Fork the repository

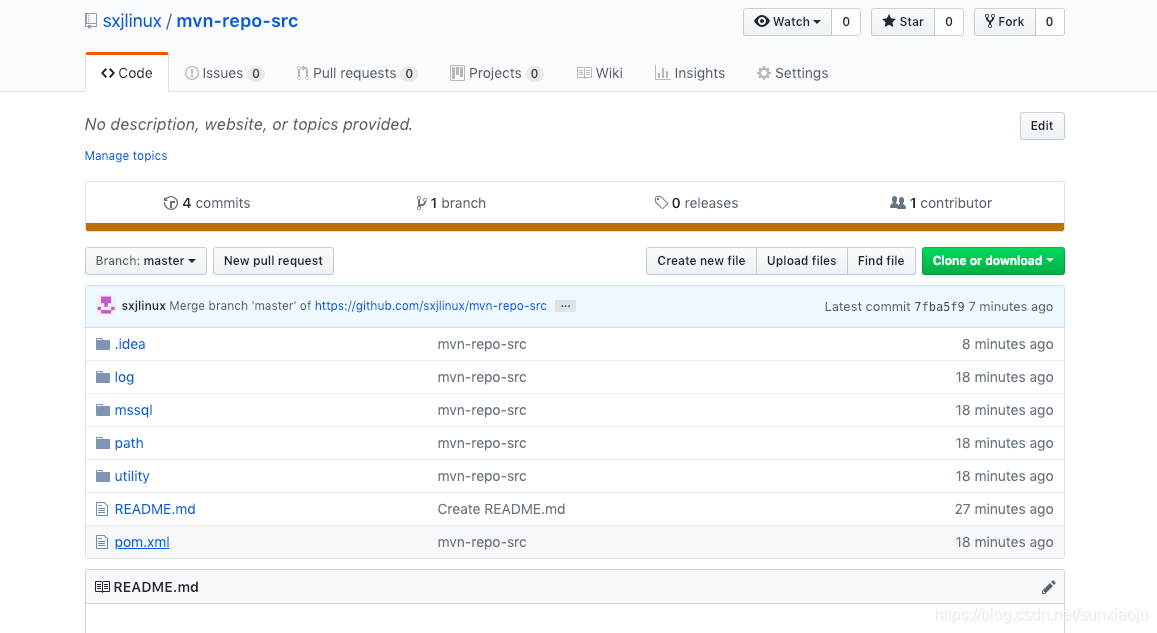(x=1005, y=22)
